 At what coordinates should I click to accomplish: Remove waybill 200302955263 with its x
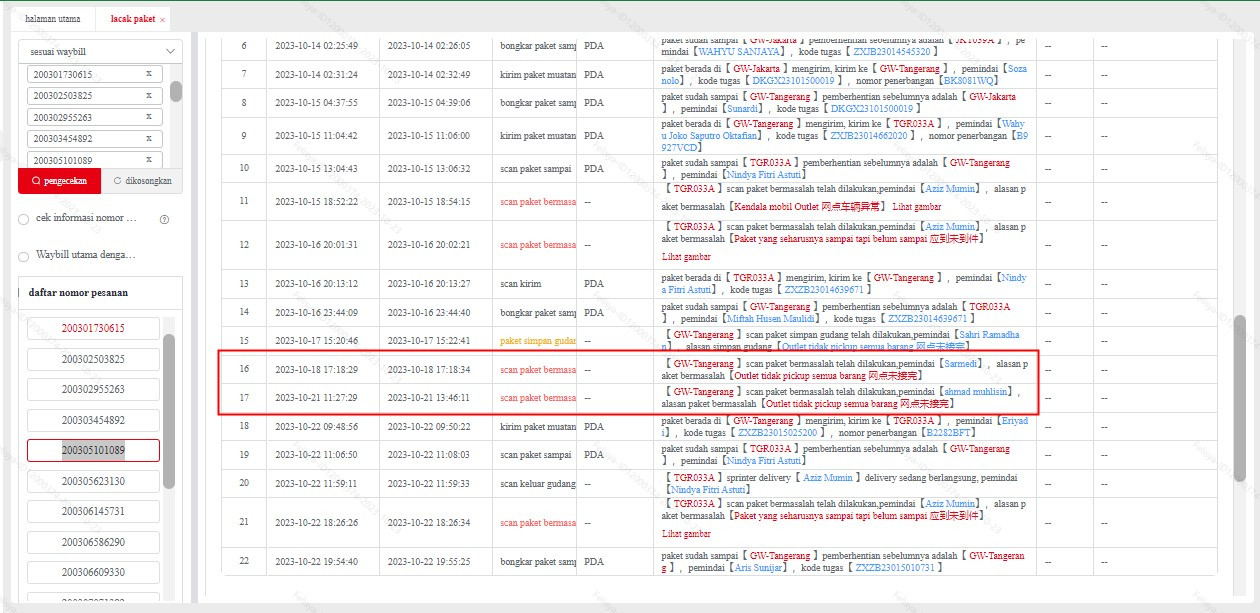(x=148, y=117)
